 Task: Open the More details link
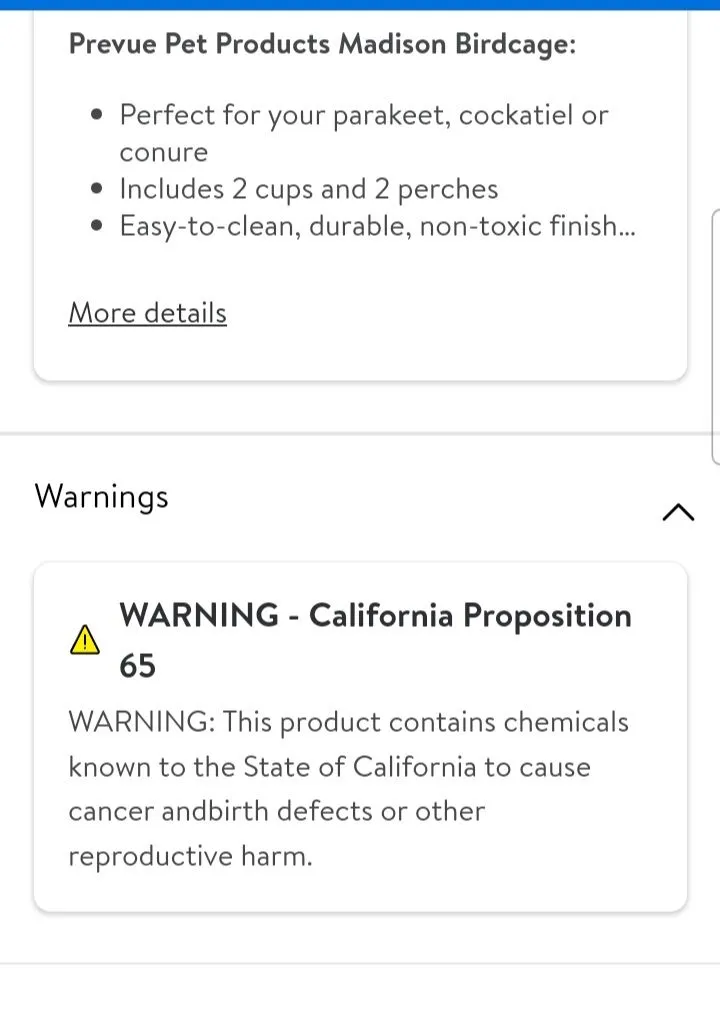(147, 313)
